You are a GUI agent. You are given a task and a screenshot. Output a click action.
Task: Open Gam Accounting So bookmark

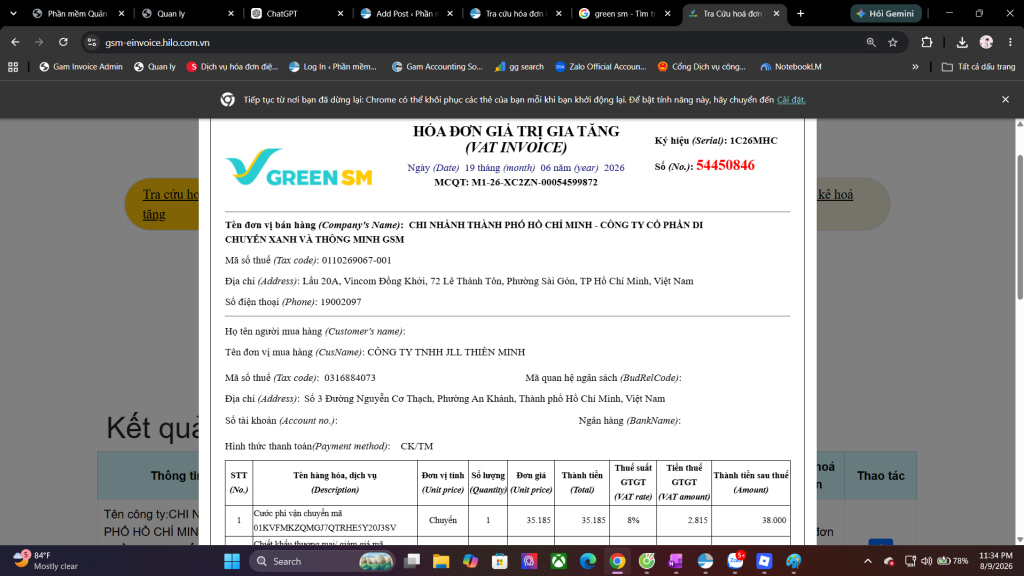(x=437, y=67)
